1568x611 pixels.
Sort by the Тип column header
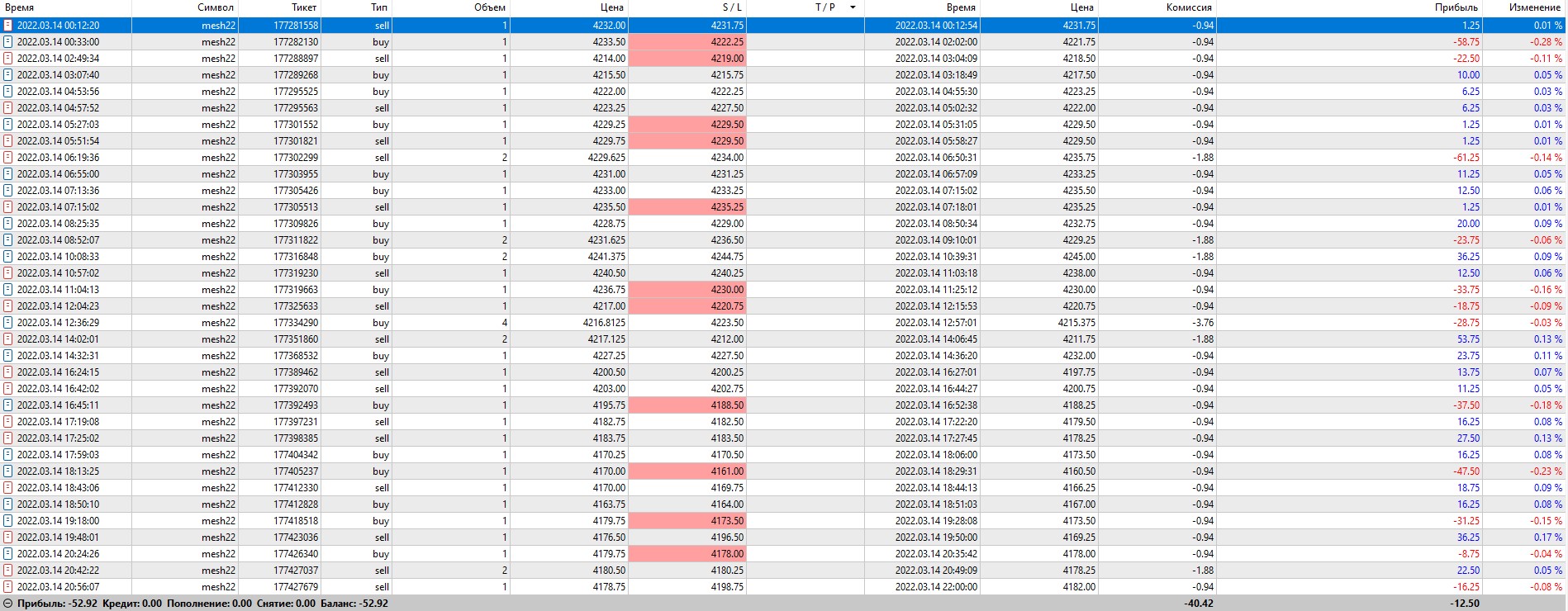(x=379, y=7)
